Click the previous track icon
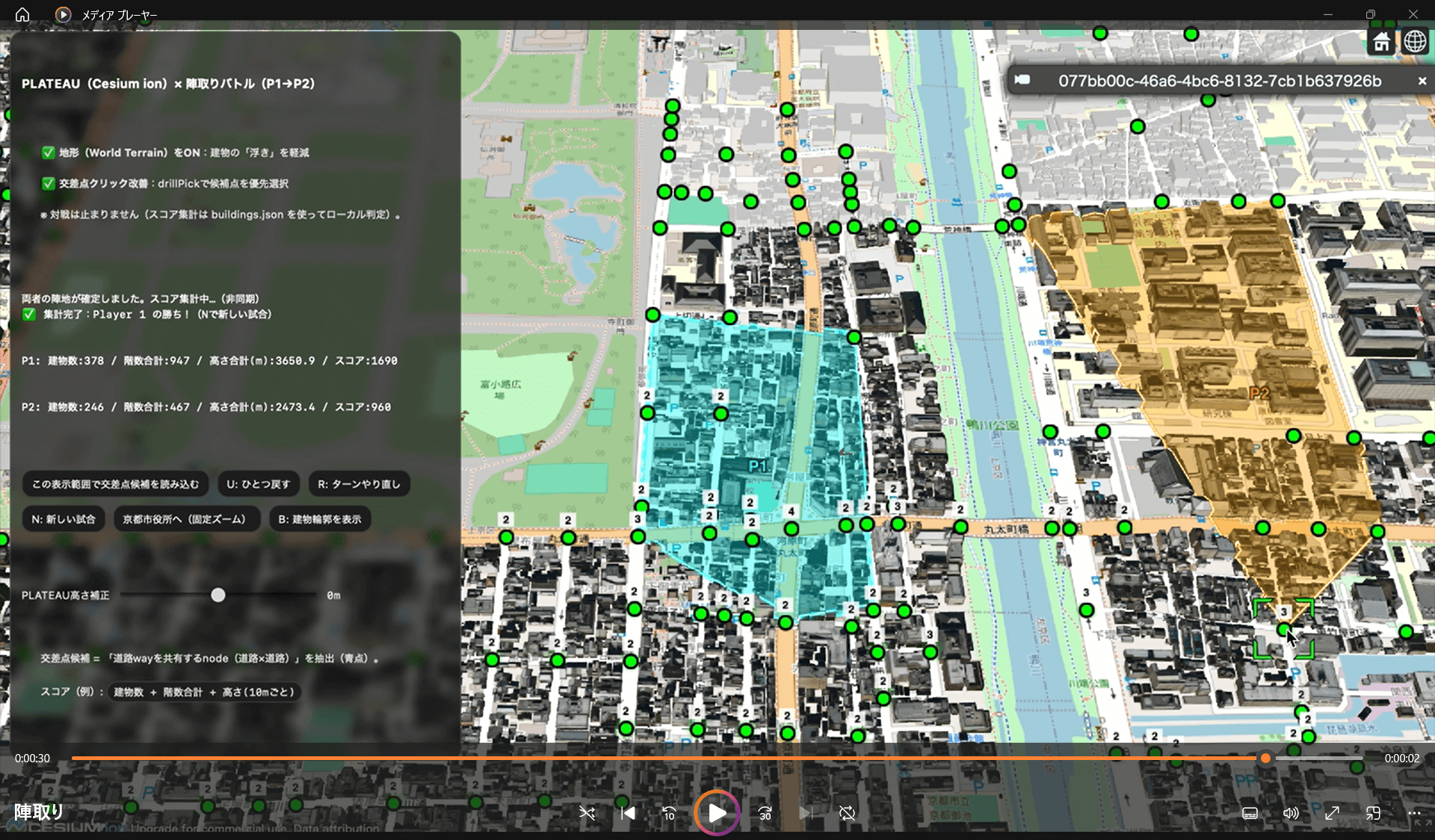The width and height of the screenshot is (1435, 840). [628, 813]
